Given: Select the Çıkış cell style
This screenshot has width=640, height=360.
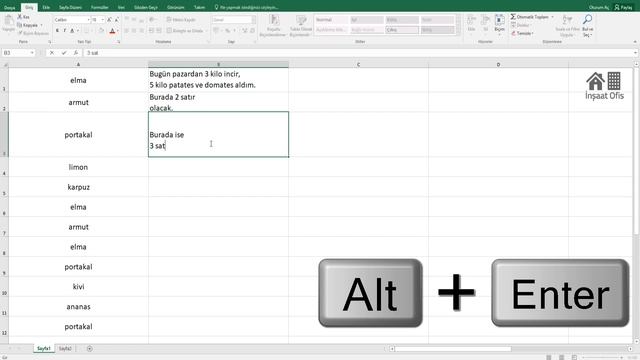Looking at the screenshot, I should click(402, 30).
